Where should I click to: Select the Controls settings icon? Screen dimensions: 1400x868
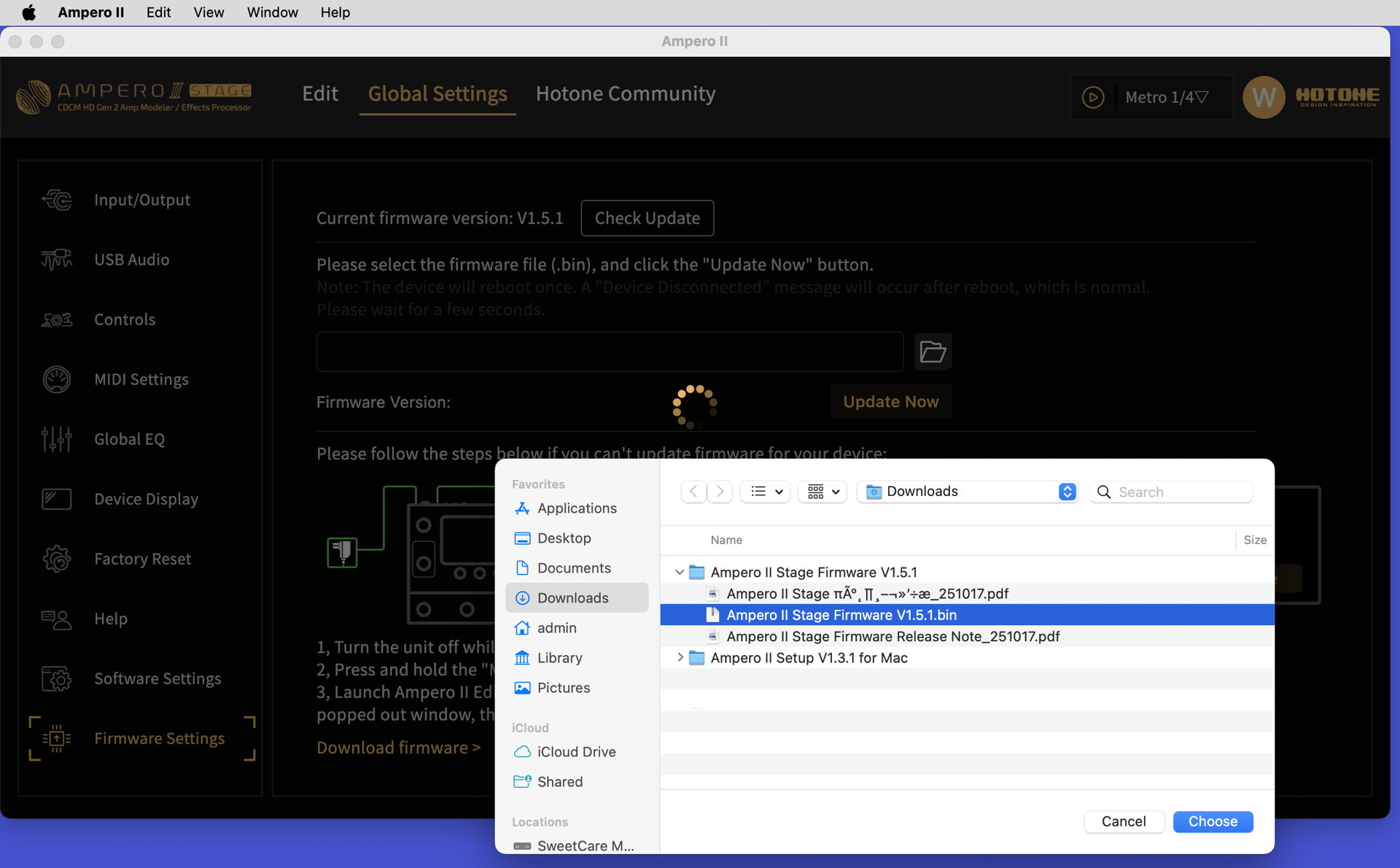pos(57,319)
